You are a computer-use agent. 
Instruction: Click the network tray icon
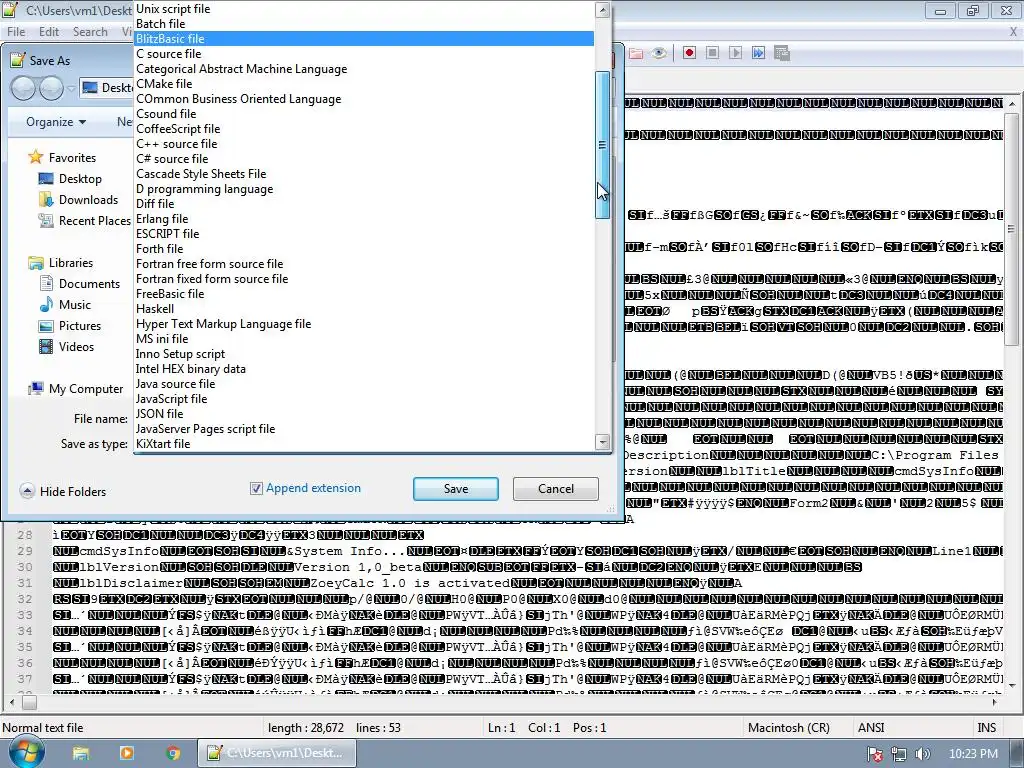(899, 754)
